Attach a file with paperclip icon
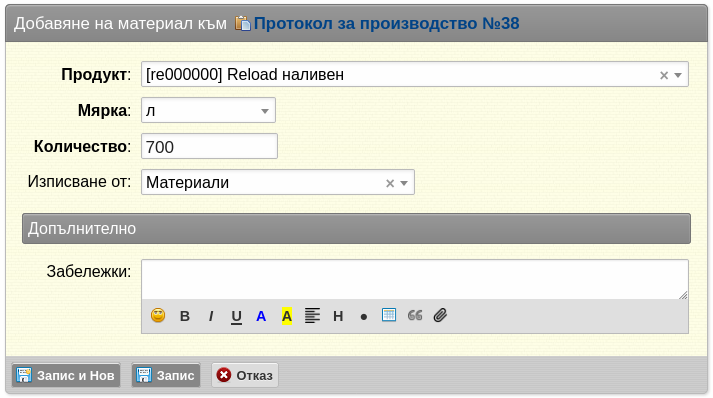Image resolution: width=713 pixels, height=398 pixels. [440, 315]
